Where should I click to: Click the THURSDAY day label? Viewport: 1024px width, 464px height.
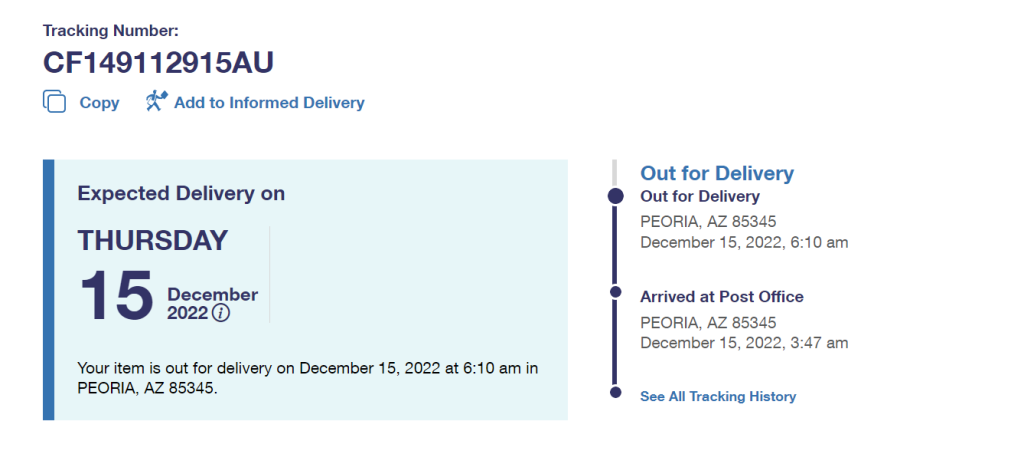[153, 240]
